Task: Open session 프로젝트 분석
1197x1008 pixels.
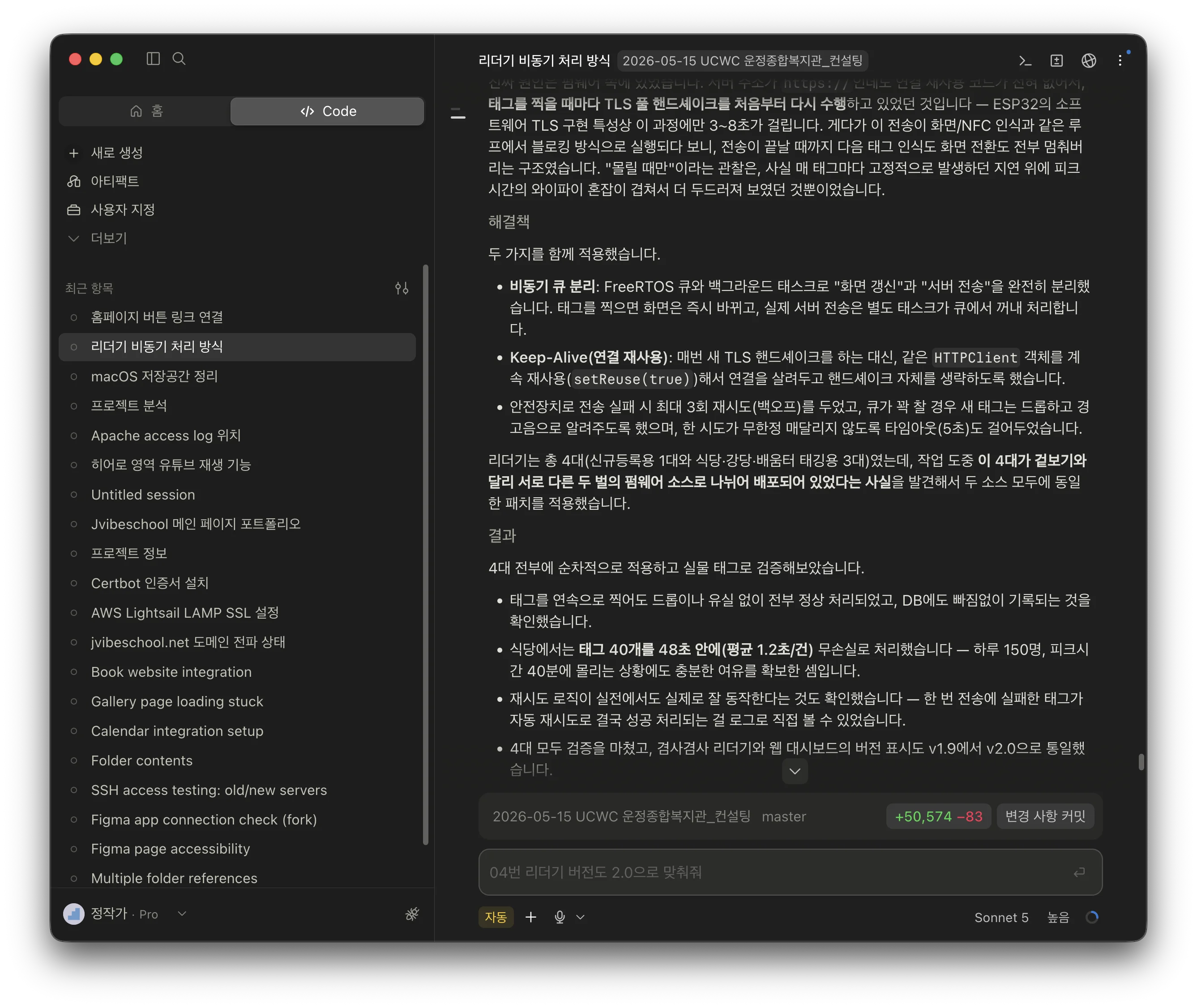Action: pyautogui.click(x=237, y=406)
